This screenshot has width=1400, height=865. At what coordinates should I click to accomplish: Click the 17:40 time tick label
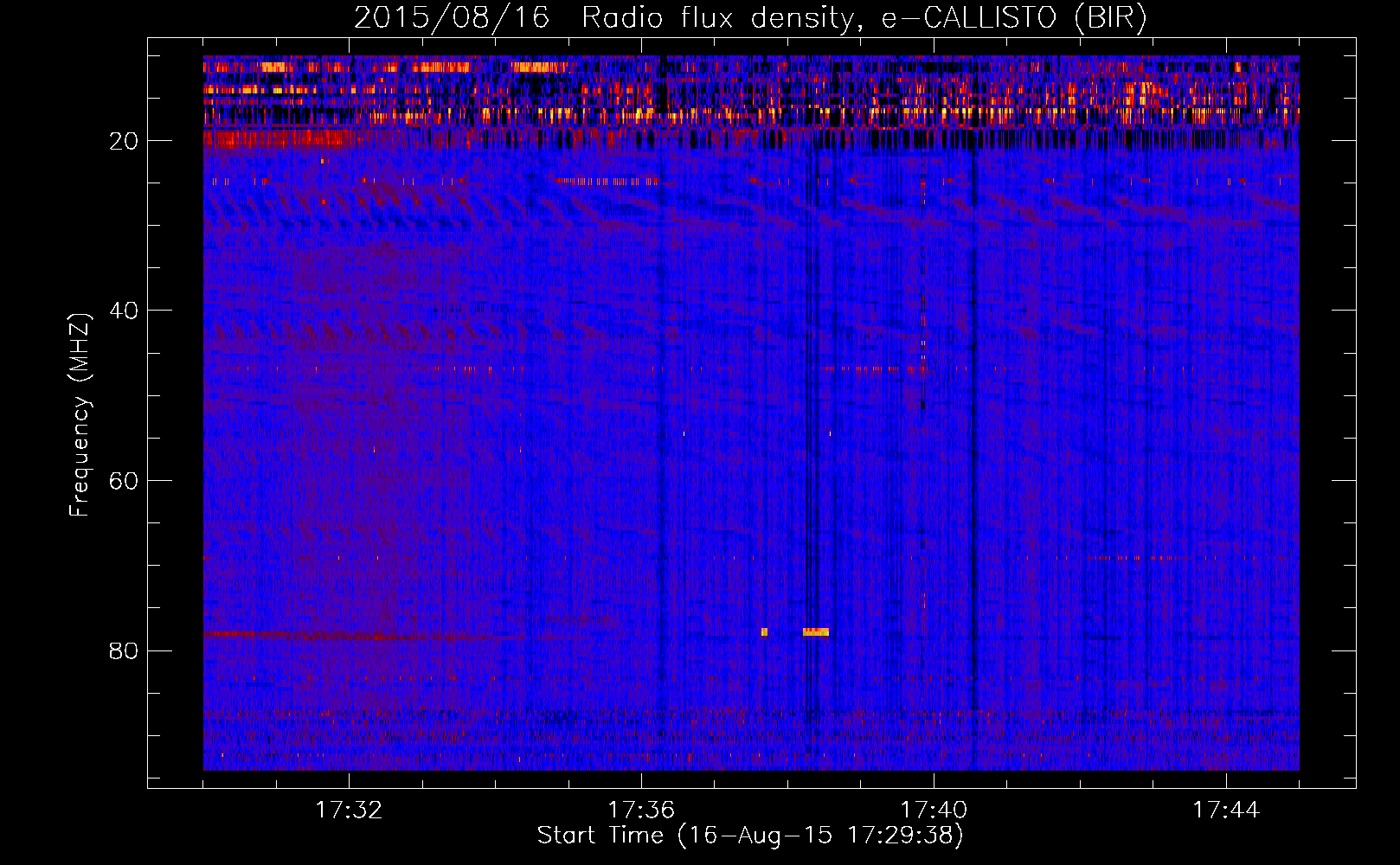934,810
